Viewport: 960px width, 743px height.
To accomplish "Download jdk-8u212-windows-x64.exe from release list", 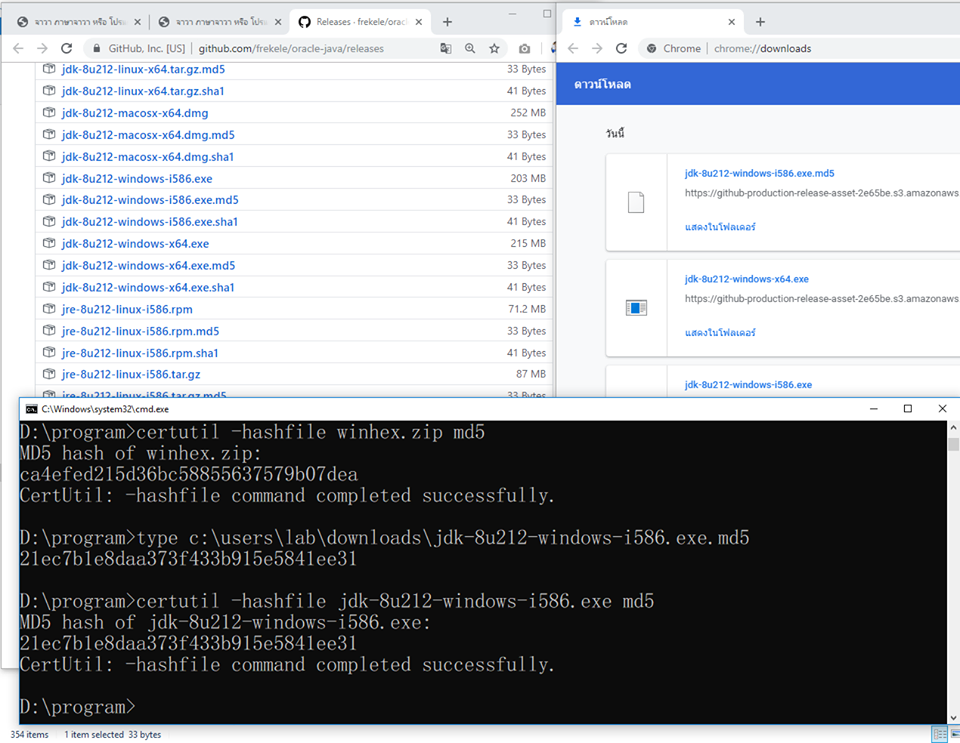I will 135,244.
